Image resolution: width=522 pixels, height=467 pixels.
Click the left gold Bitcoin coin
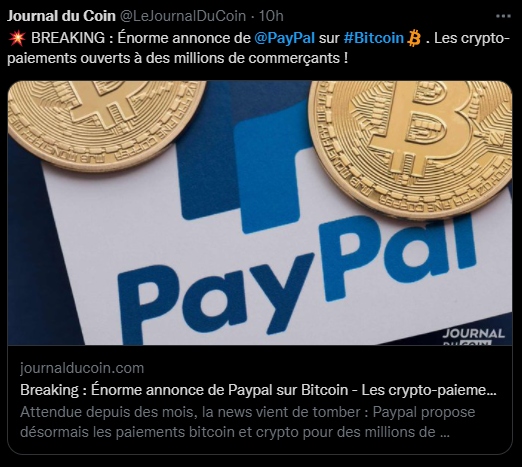106,123
